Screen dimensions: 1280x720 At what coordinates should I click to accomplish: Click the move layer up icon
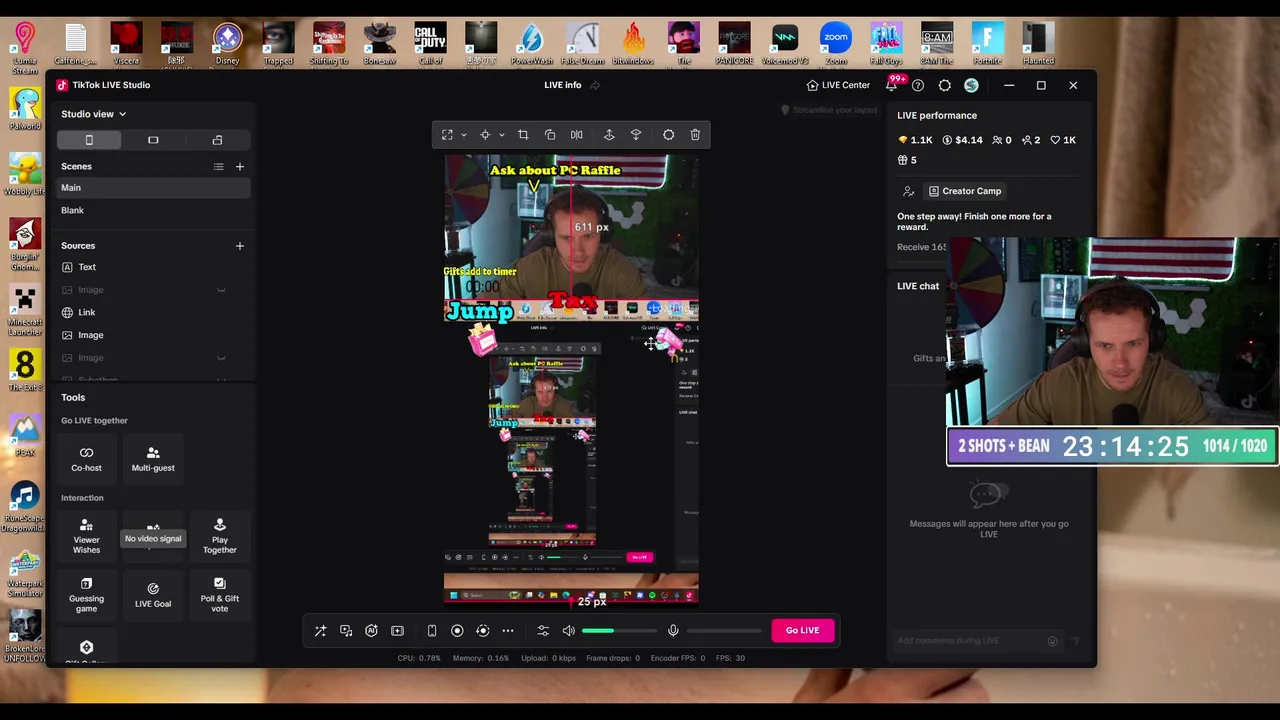click(x=609, y=135)
